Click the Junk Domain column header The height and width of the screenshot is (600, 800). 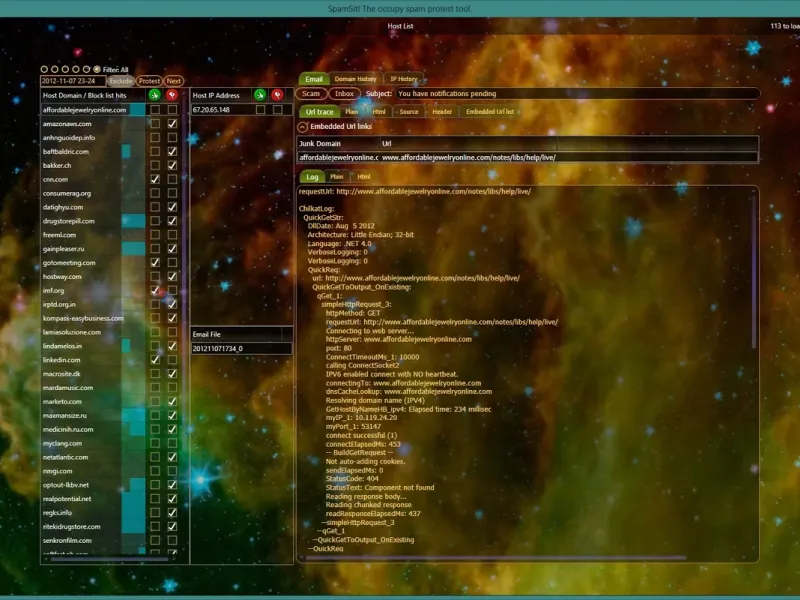338,143
